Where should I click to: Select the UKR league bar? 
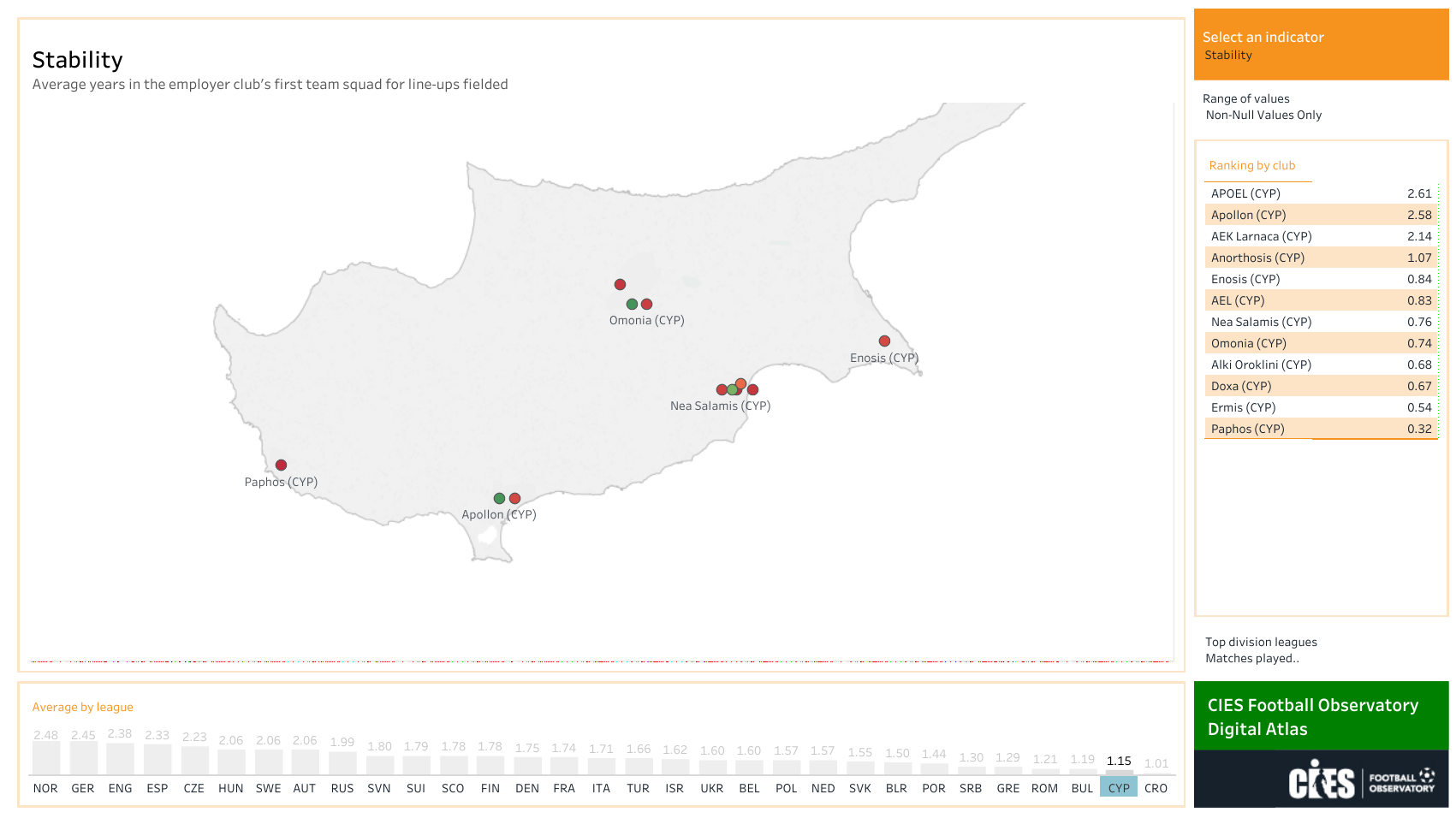(x=712, y=768)
